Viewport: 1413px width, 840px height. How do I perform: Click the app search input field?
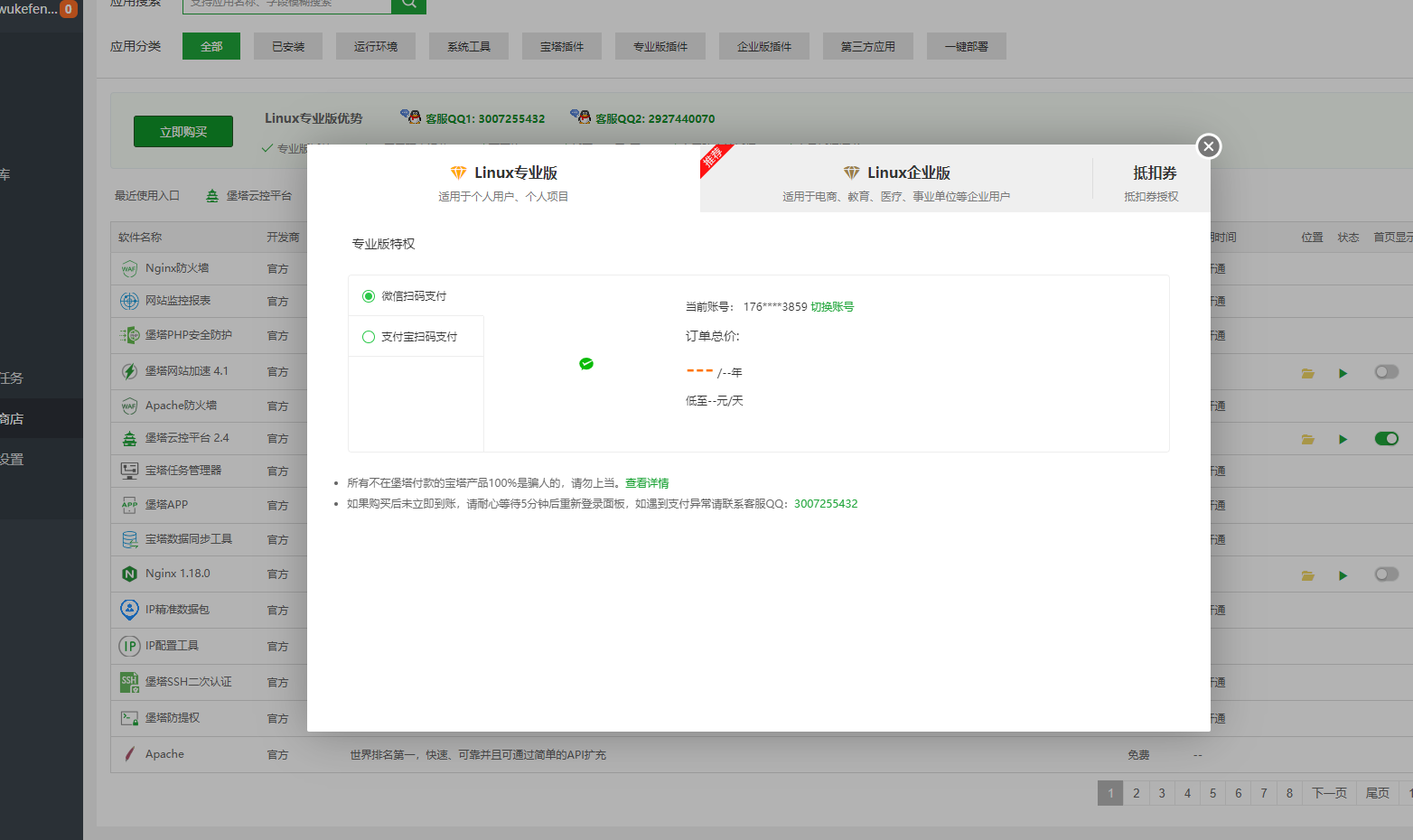tap(287, 5)
